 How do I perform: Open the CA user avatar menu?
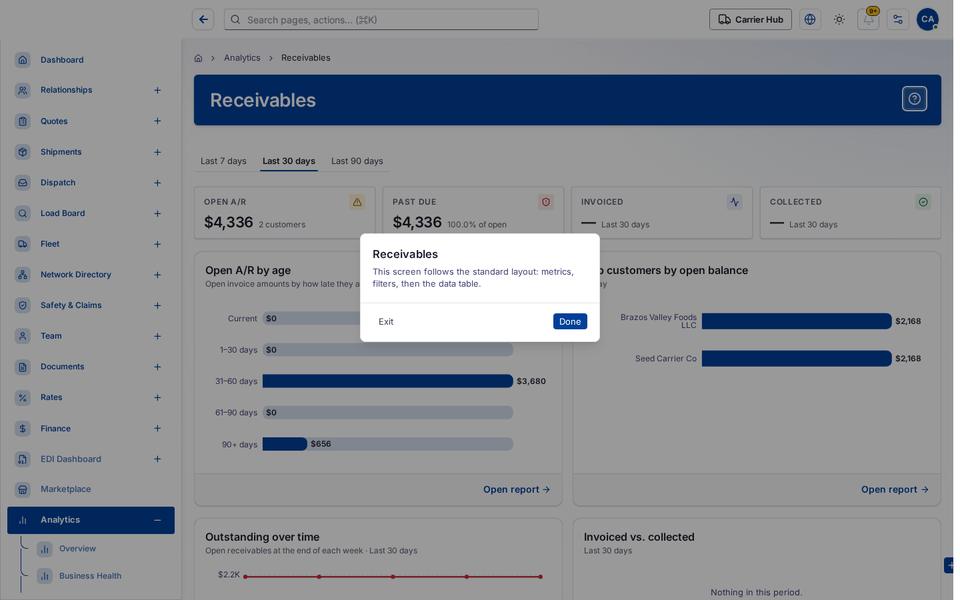tap(927, 20)
